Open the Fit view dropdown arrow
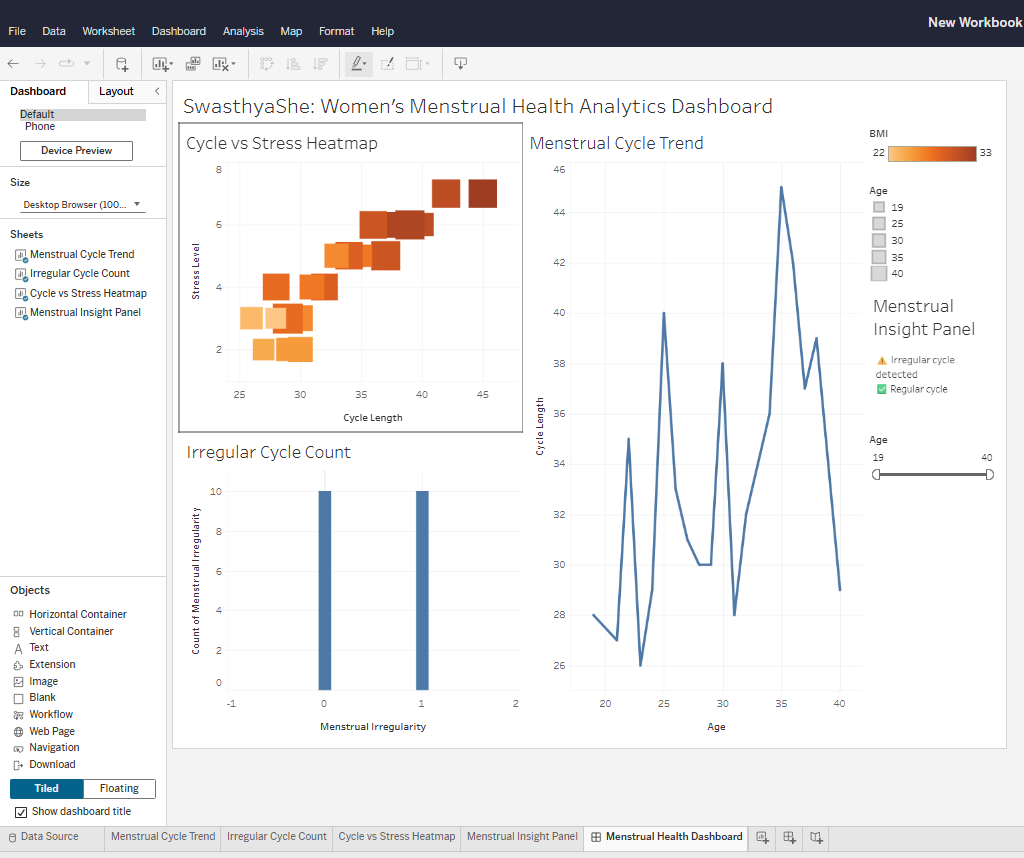 click(x=428, y=64)
